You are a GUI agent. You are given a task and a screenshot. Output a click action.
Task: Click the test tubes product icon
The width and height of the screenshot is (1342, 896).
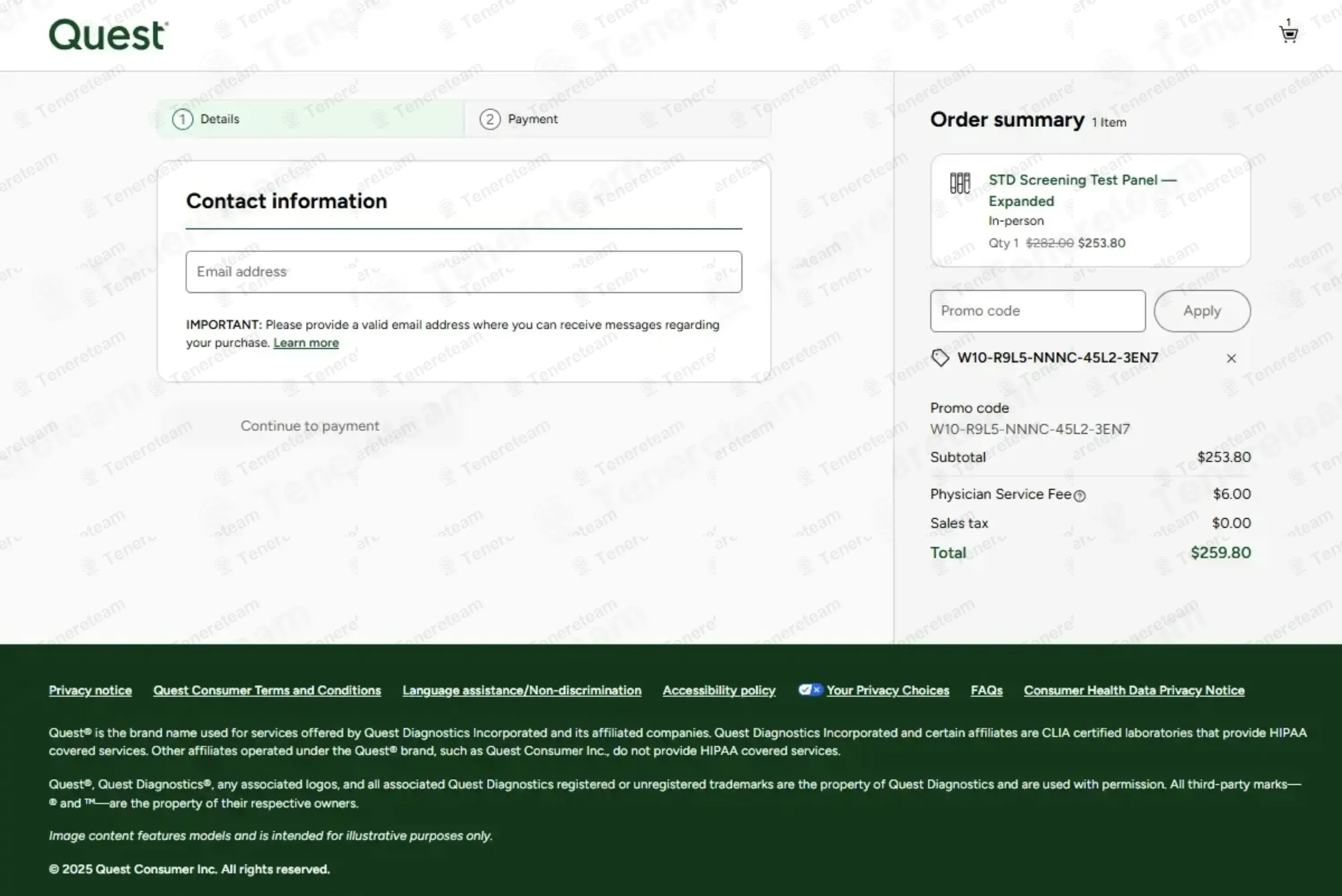pyautogui.click(x=960, y=183)
